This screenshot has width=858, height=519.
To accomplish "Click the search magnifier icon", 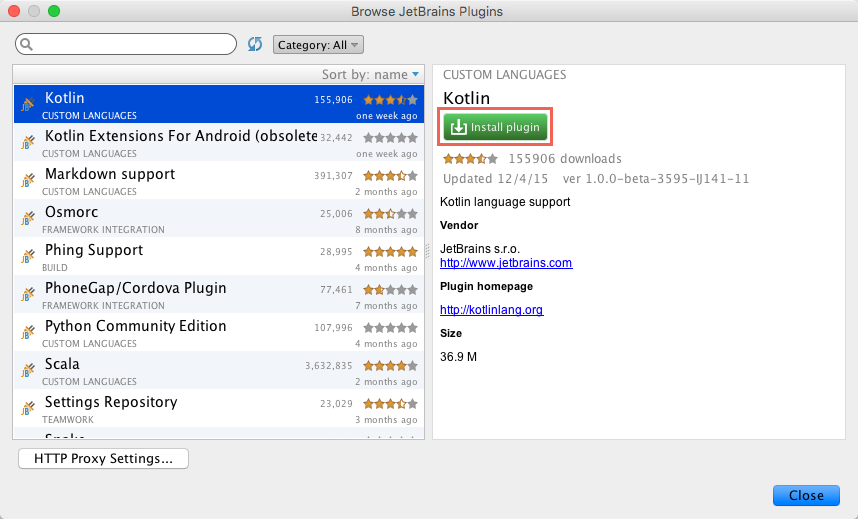I will [26, 44].
